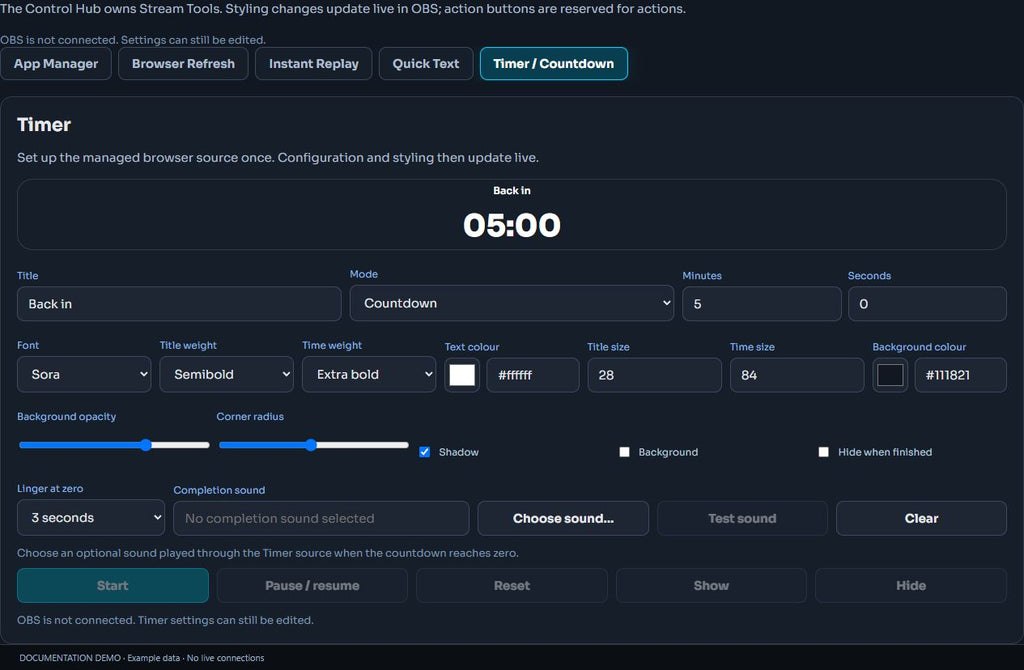
Task: Go to the Quick Text tab
Action: click(x=426, y=63)
